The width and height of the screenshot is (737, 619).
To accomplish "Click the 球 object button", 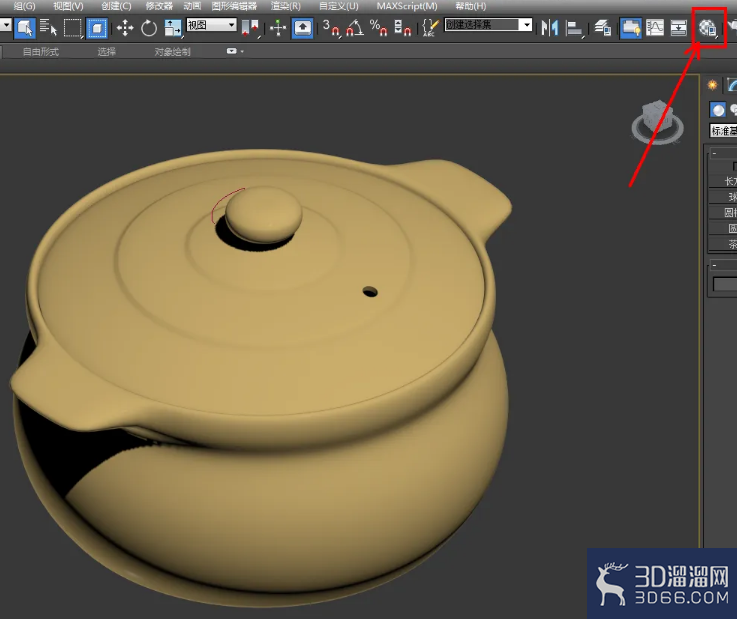I will 723,197.
